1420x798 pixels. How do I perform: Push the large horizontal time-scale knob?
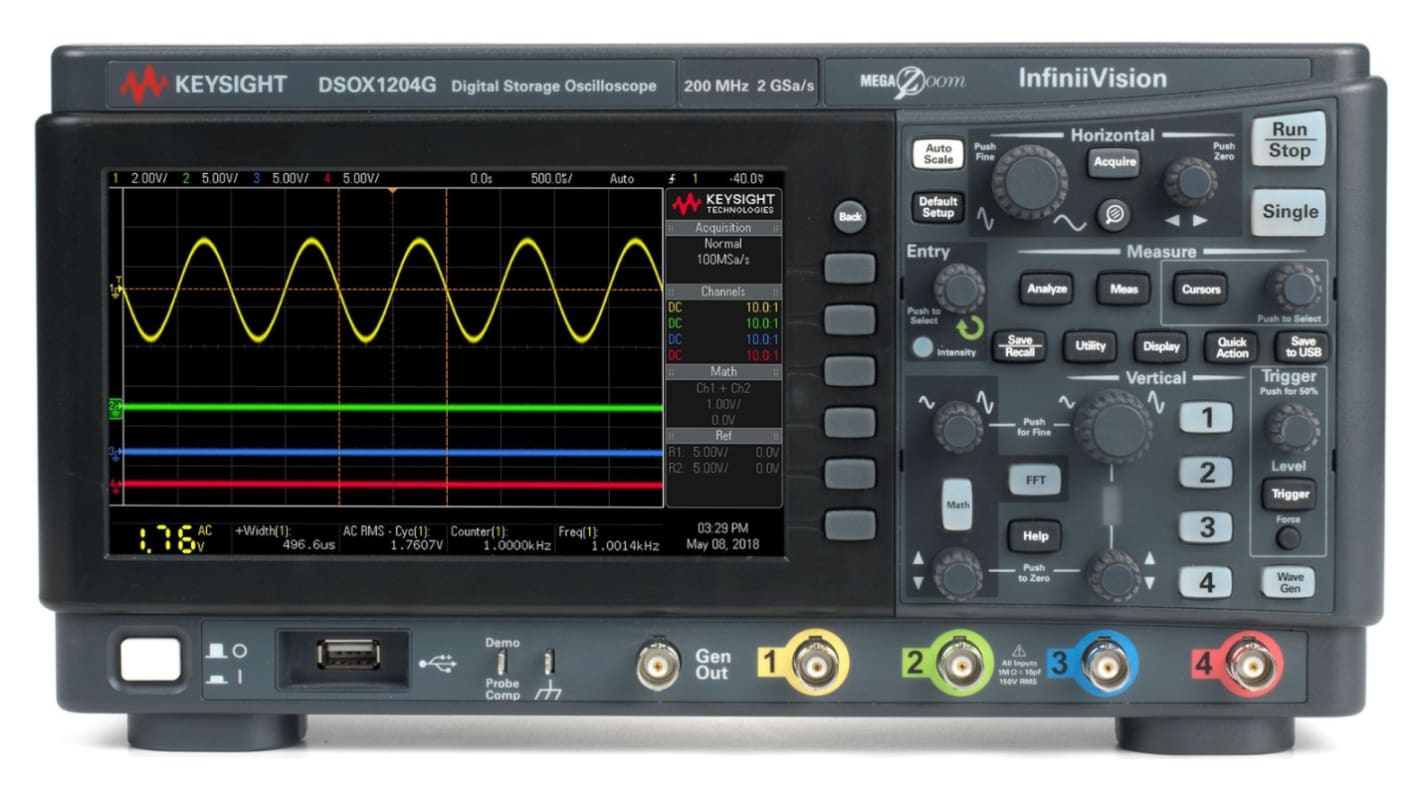coord(1029,182)
